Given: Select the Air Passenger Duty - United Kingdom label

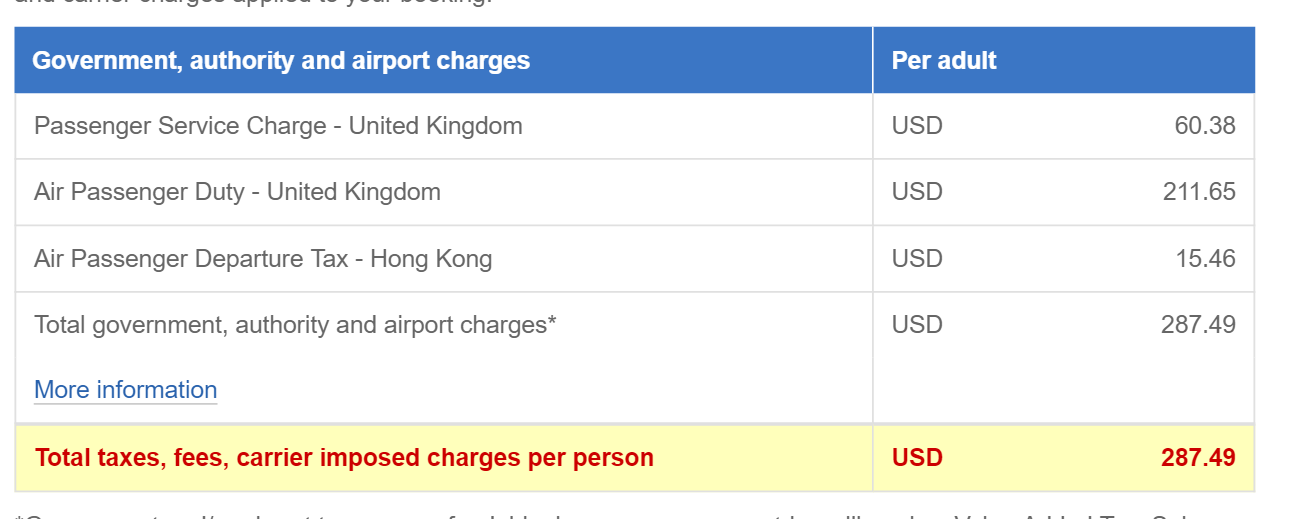Looking at the screenshot, I should pyautogui.click(x=237, y=192).
